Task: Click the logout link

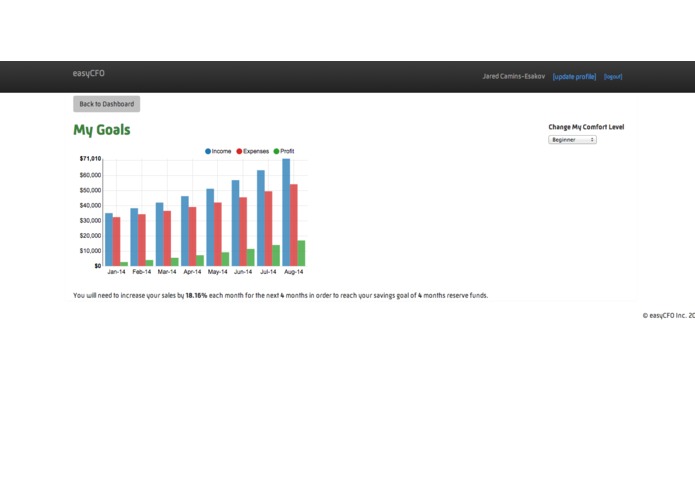Action: pos(613,77)
